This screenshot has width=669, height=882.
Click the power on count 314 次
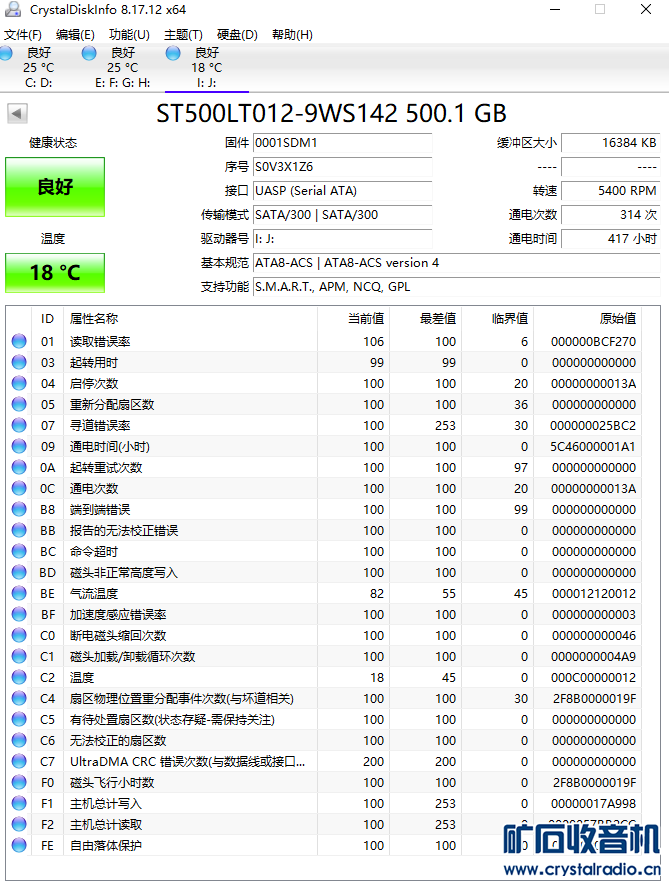610,215
